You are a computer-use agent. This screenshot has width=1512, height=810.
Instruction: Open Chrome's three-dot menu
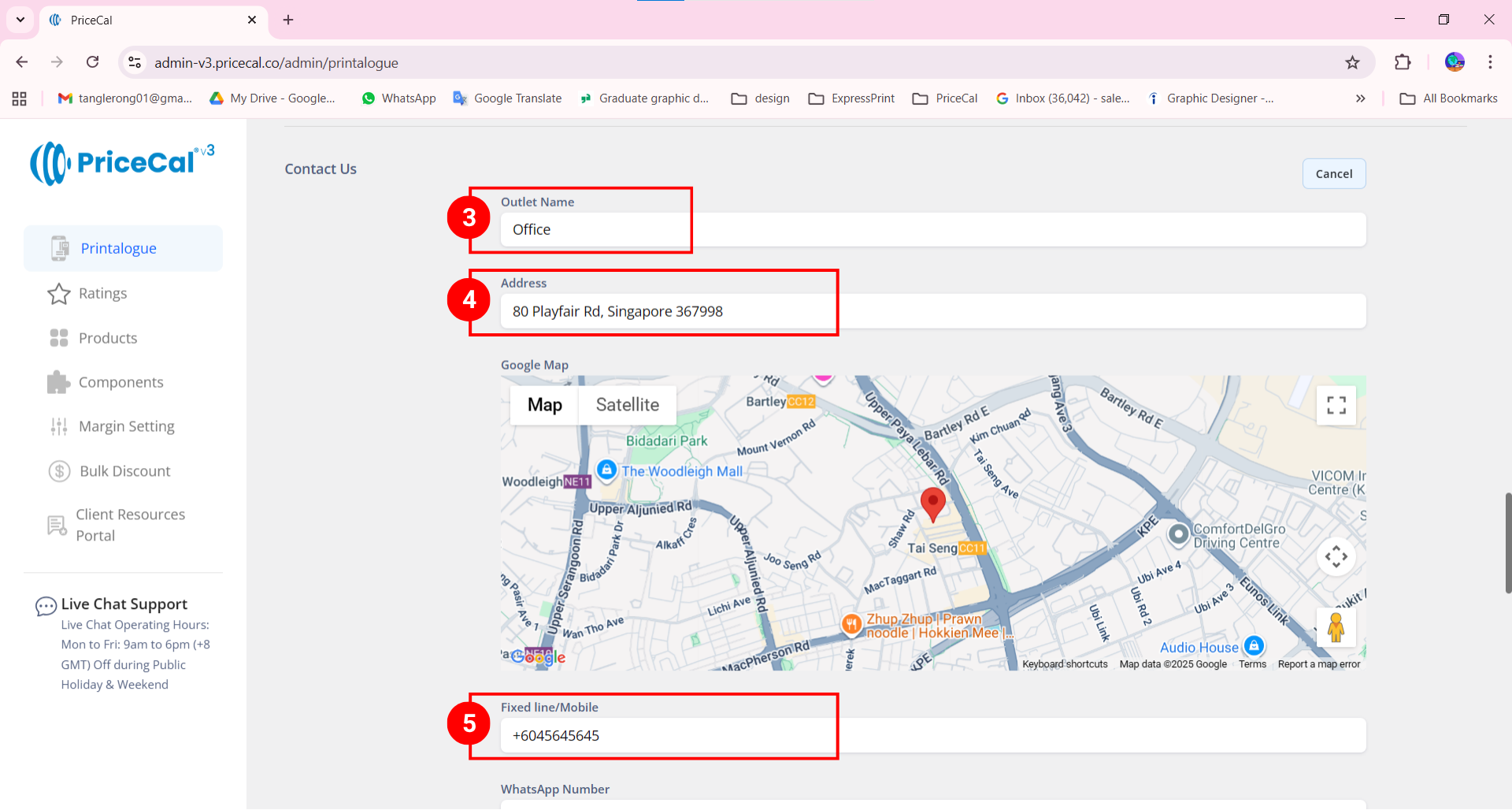click(1490, 62)
